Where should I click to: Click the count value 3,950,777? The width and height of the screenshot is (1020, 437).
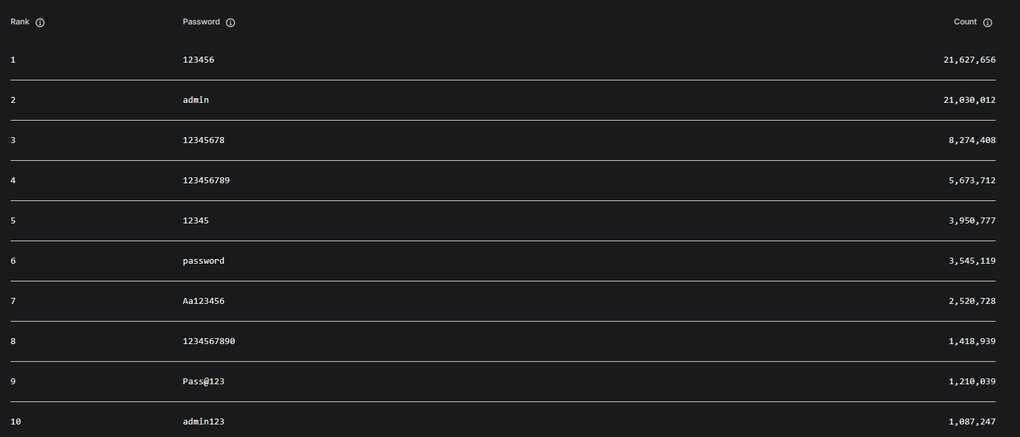click(x=972, y=220)
